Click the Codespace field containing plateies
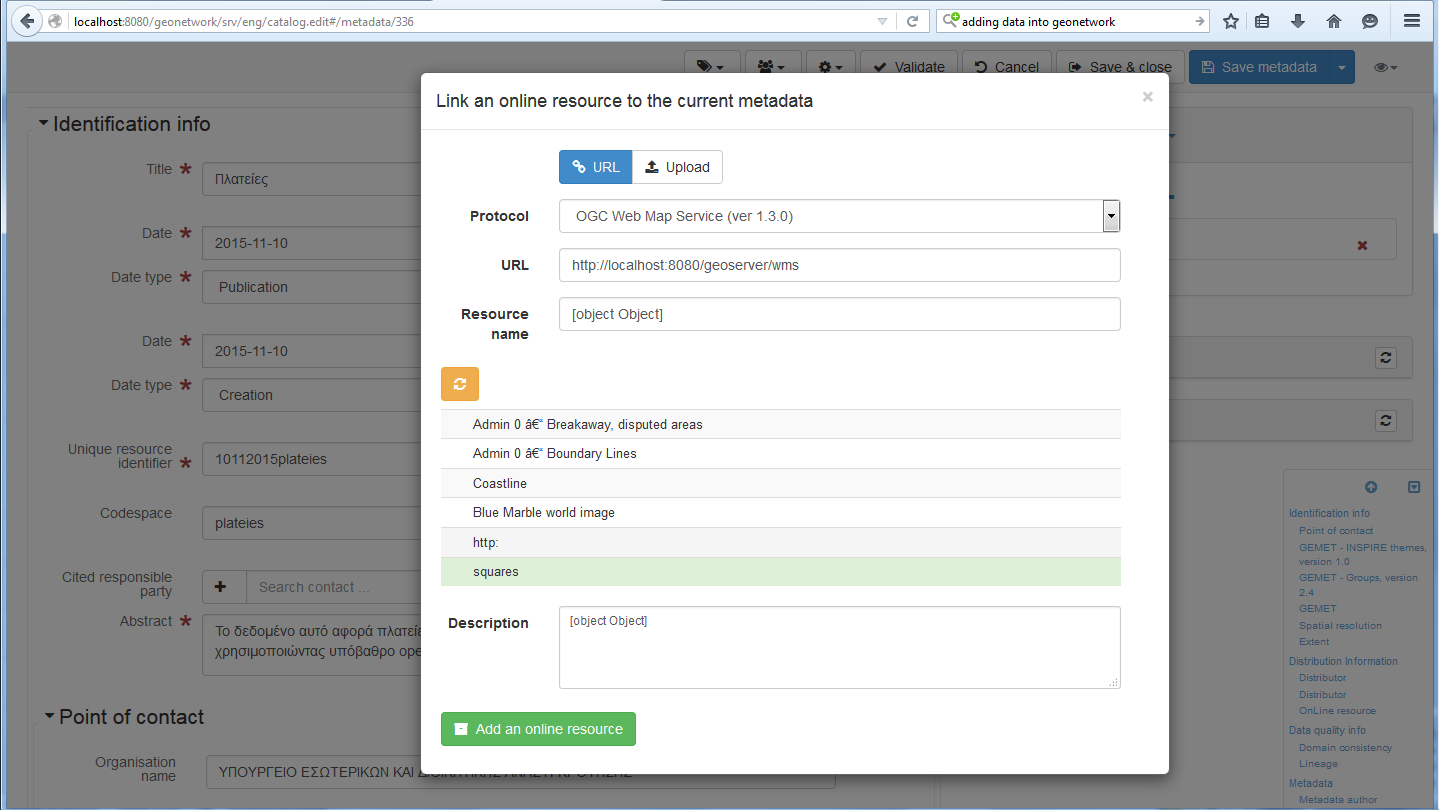The image size is (1439, 810). point(312,523)
